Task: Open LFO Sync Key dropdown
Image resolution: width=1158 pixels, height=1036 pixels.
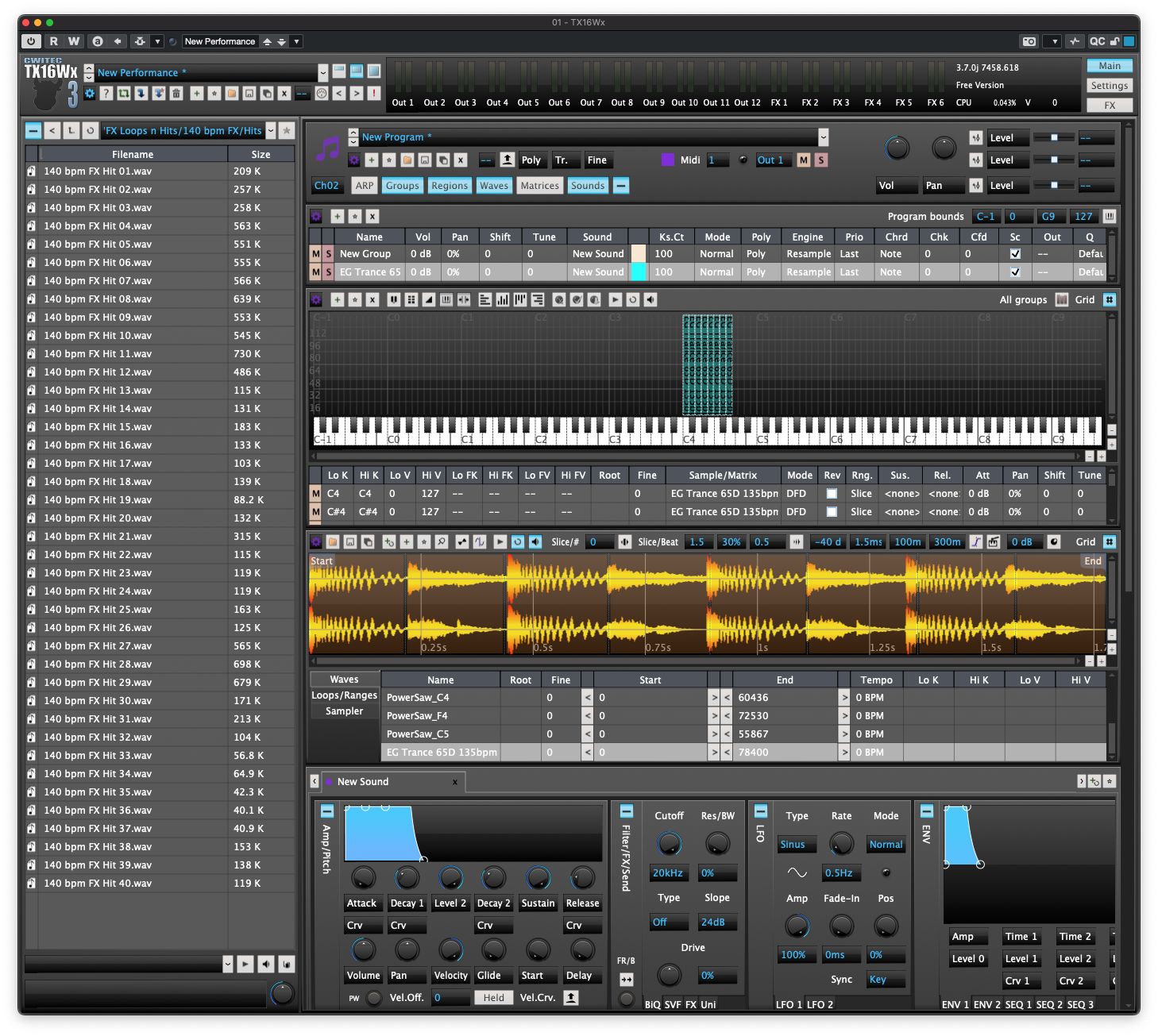Action: point(886,980)
